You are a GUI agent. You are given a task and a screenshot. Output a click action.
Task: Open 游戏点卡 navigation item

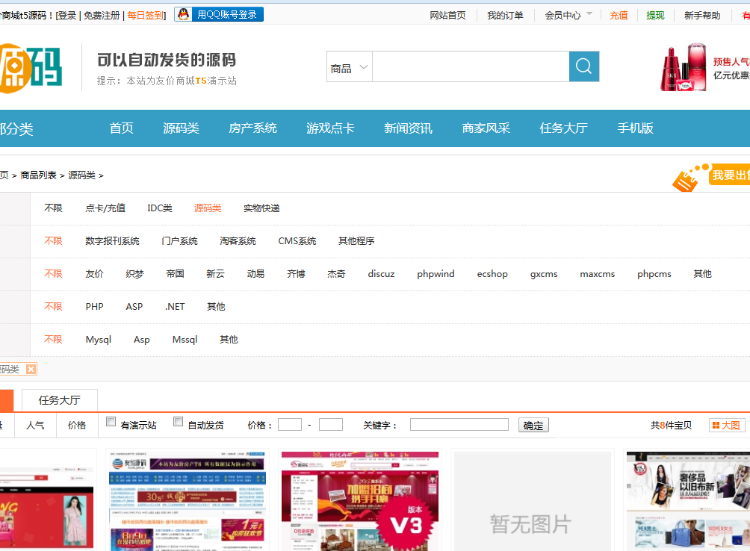click(330, 128)
